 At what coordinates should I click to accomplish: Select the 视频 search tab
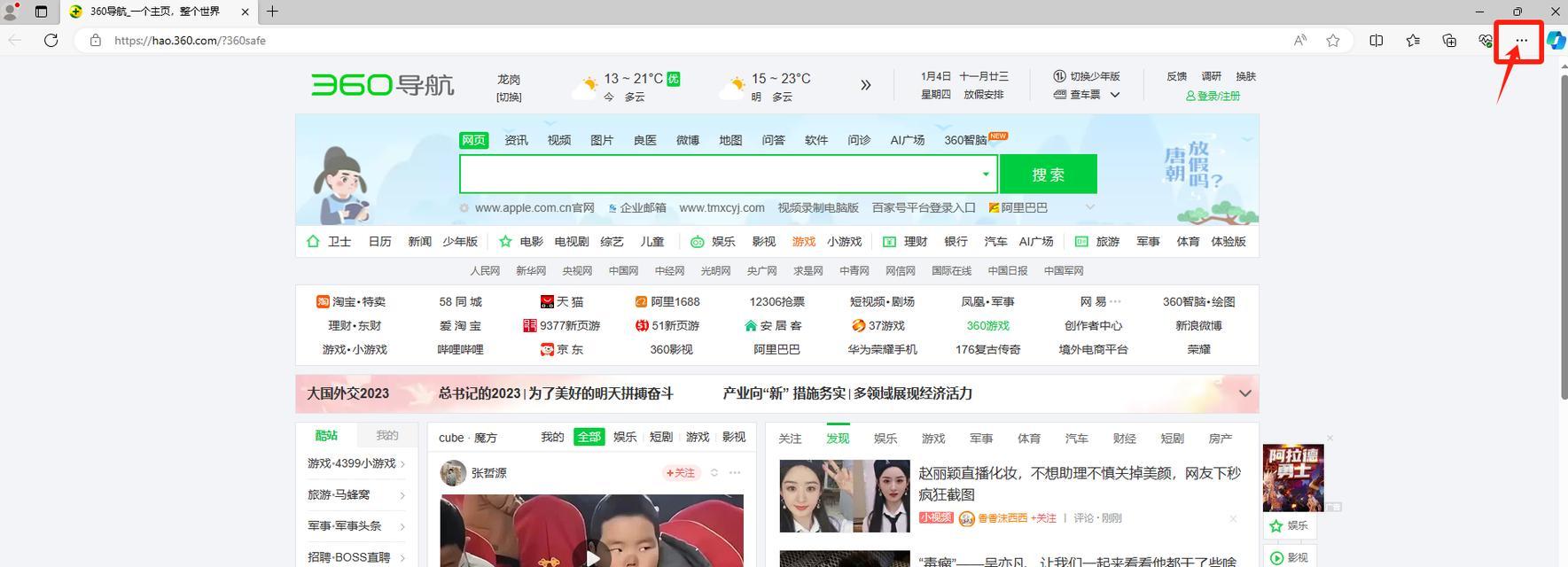[x=559, y=140]
